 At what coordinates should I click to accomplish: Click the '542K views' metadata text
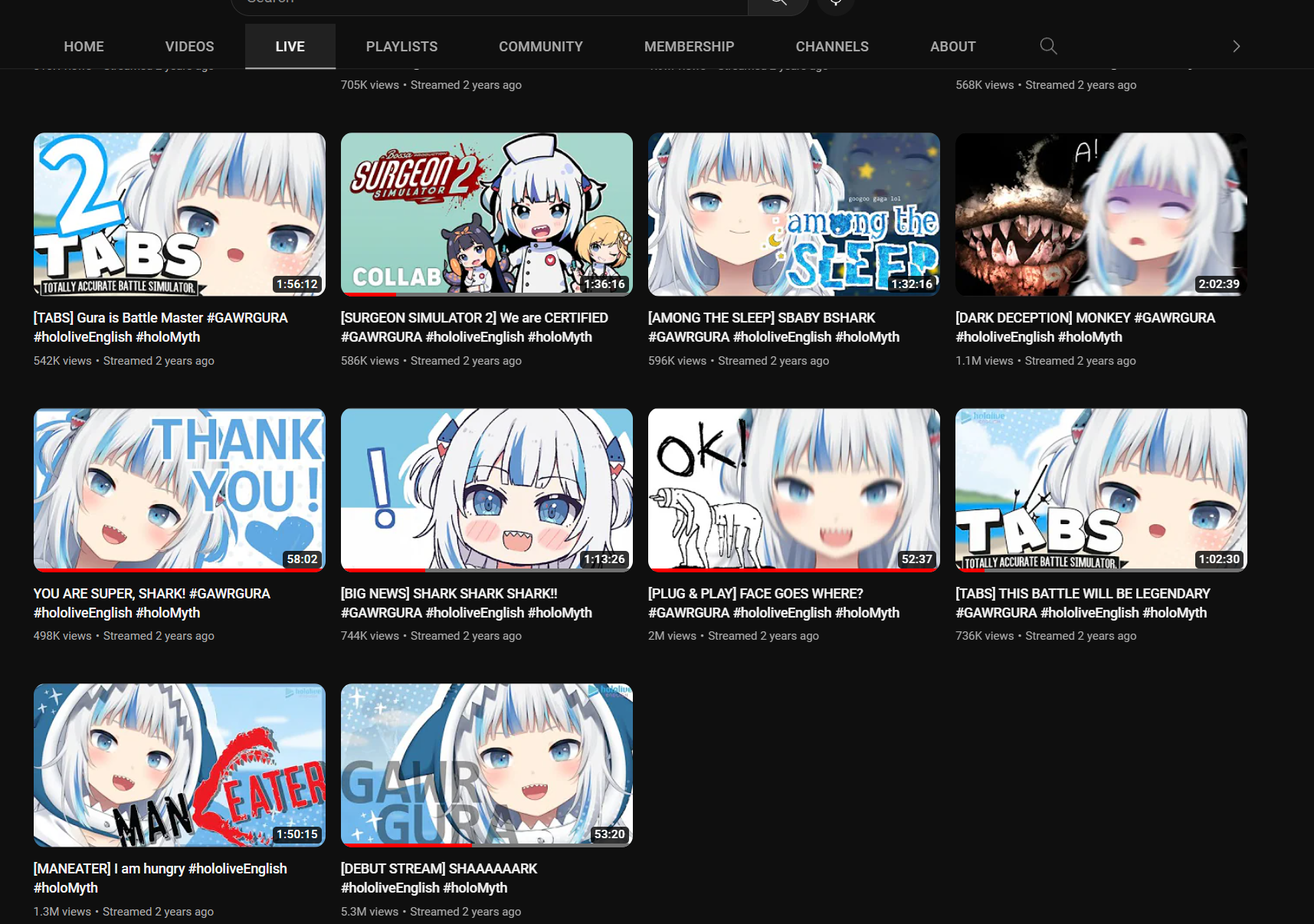point(63,361)
